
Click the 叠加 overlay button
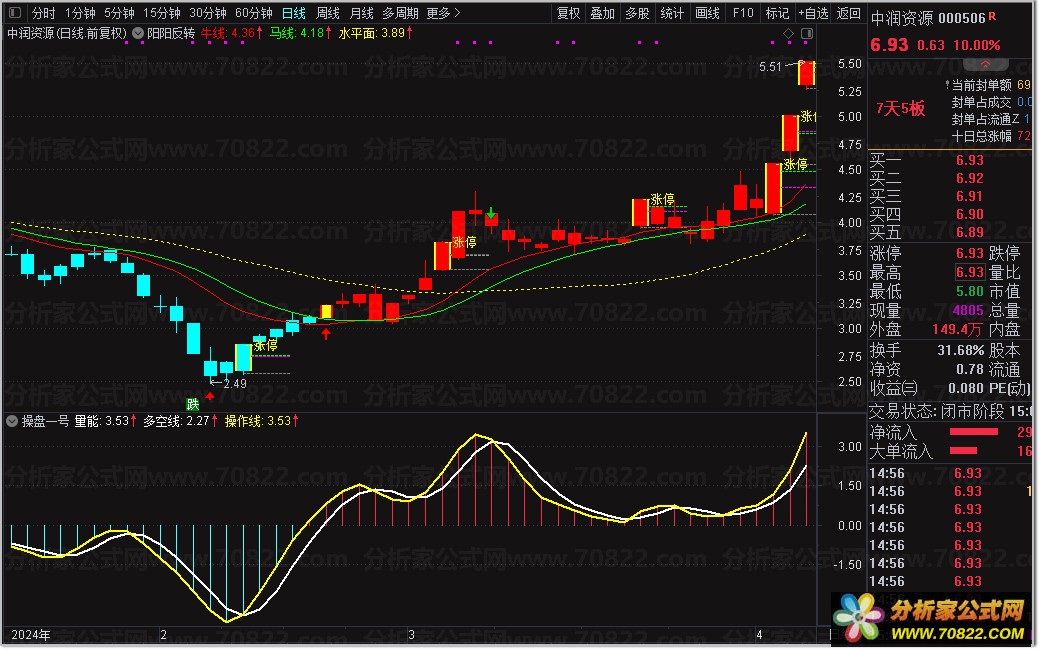pos(603,13)
